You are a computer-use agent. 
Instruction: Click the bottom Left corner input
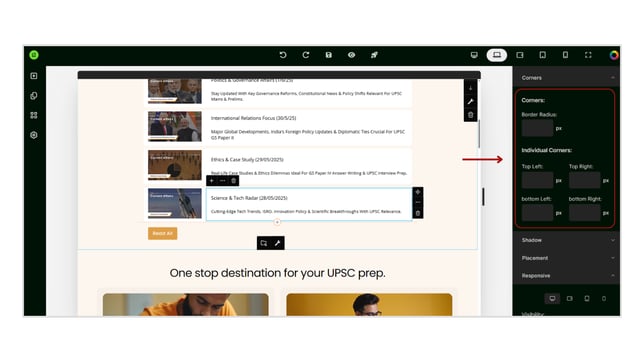pyautogui.click(x=537, y=213)
